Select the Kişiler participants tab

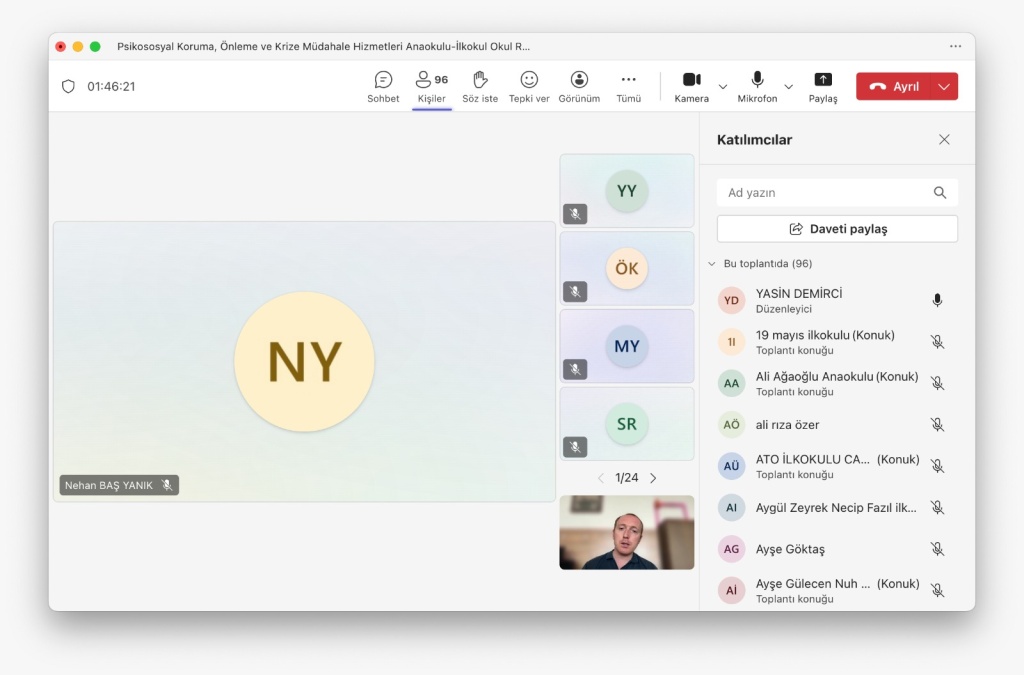432,86
